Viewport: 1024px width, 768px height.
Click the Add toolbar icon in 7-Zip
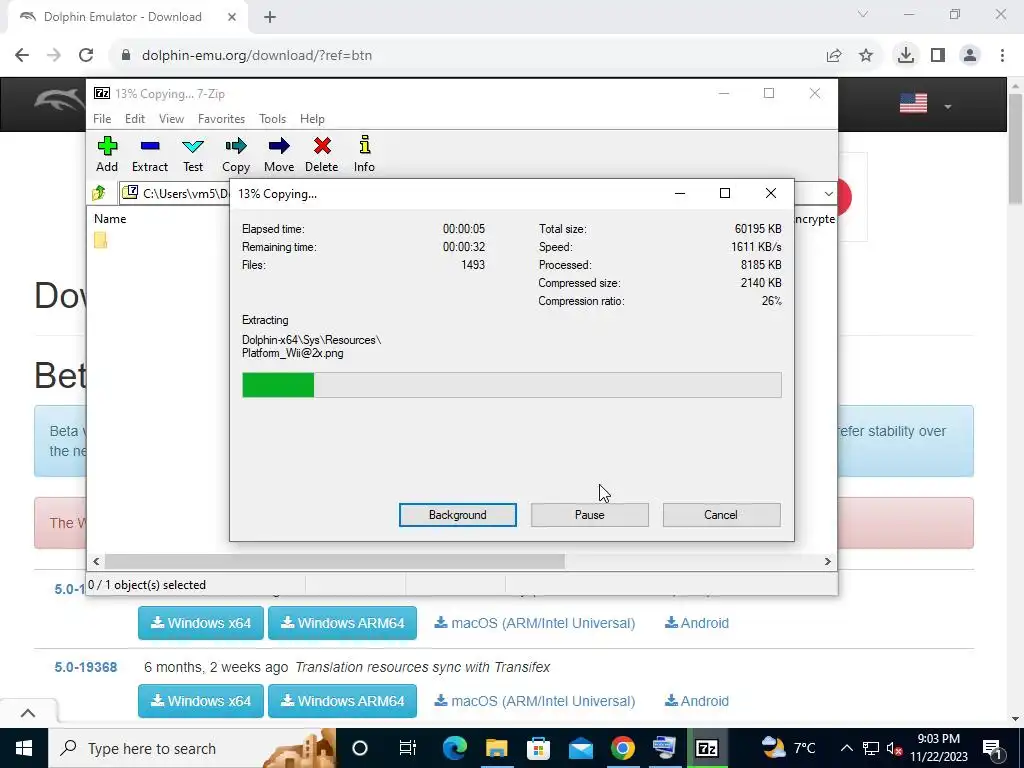[107, 154]
